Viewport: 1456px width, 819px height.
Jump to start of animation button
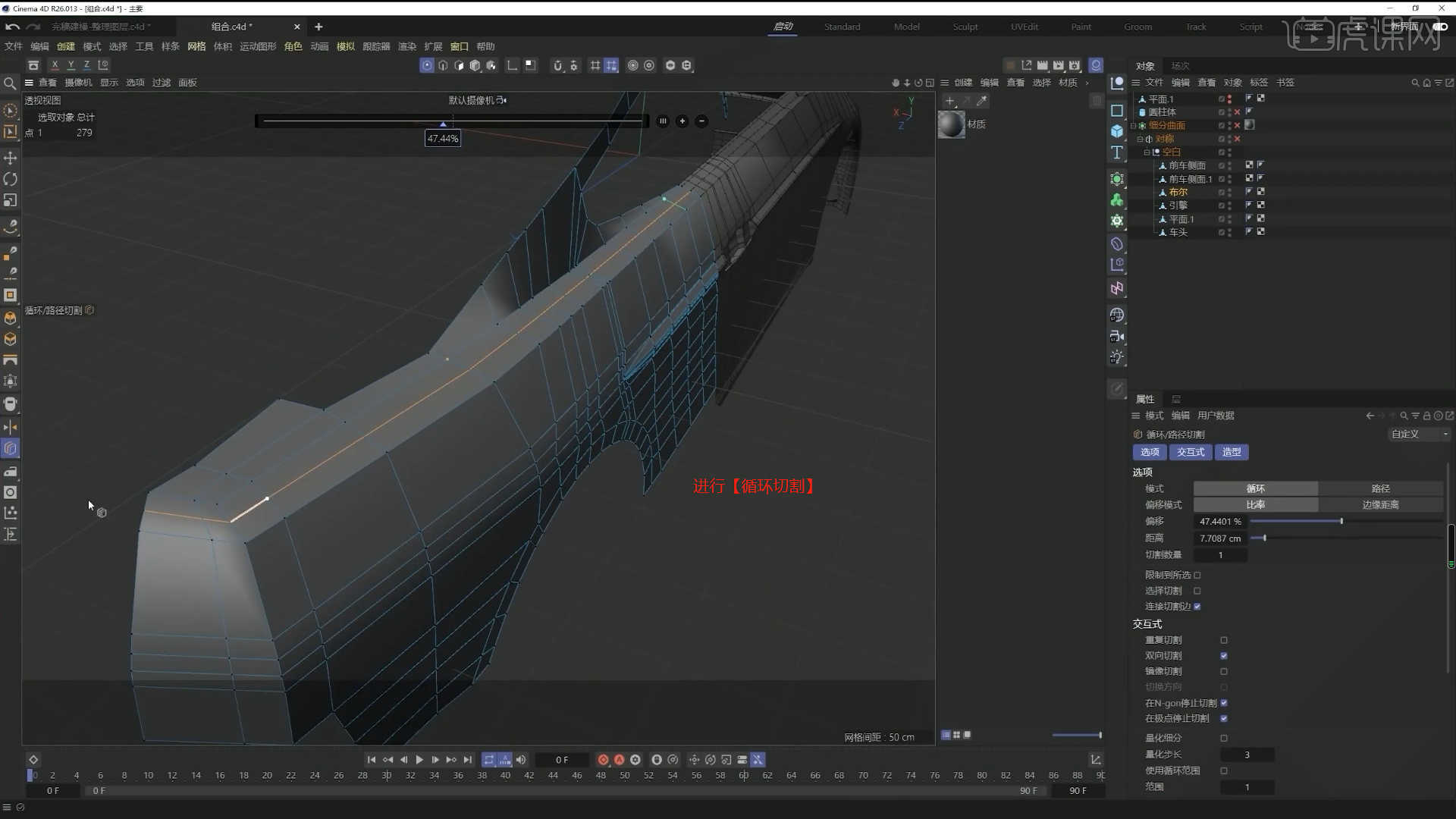coord(372,760)
